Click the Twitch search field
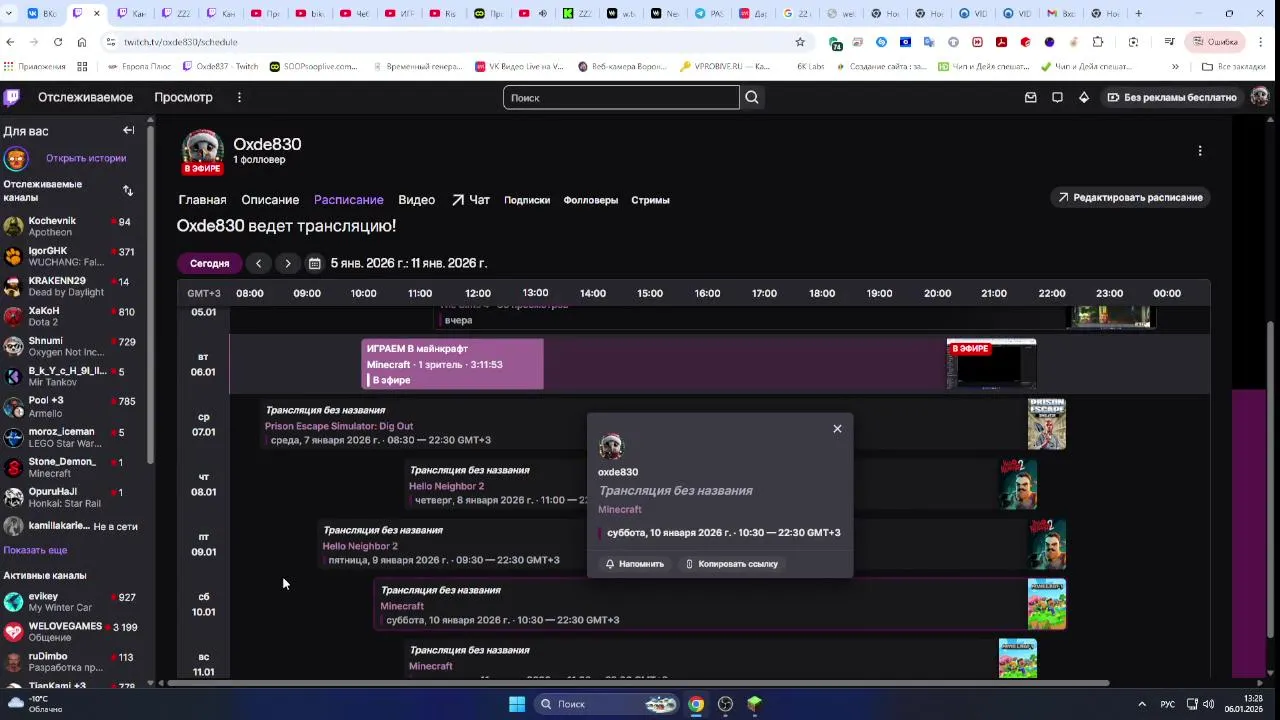1280x720 pixels. coord(621,97)
